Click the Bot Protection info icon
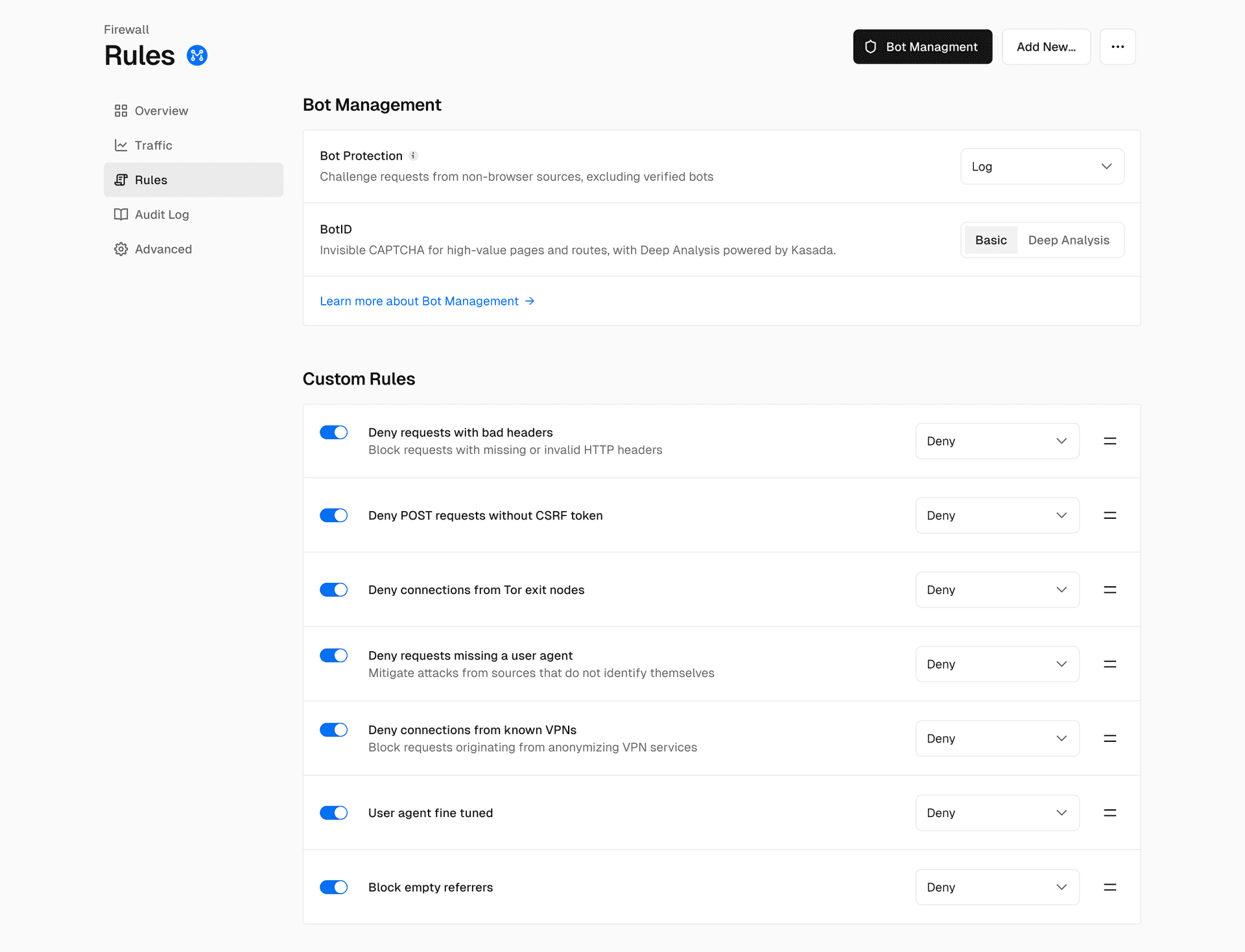Image resolution: width=1245 pixels, height=952 pixels. coord(413,156)
